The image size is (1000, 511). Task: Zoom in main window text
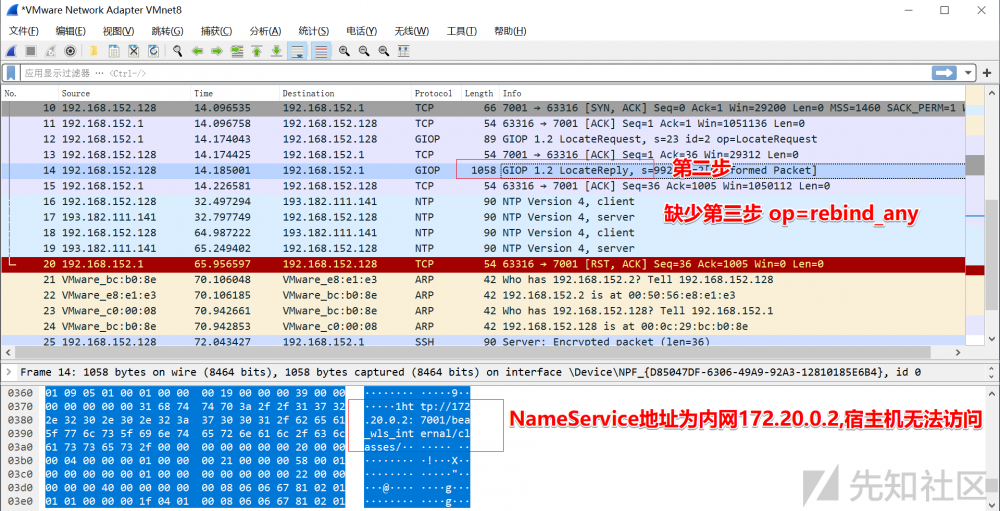[x=344, y=51]
